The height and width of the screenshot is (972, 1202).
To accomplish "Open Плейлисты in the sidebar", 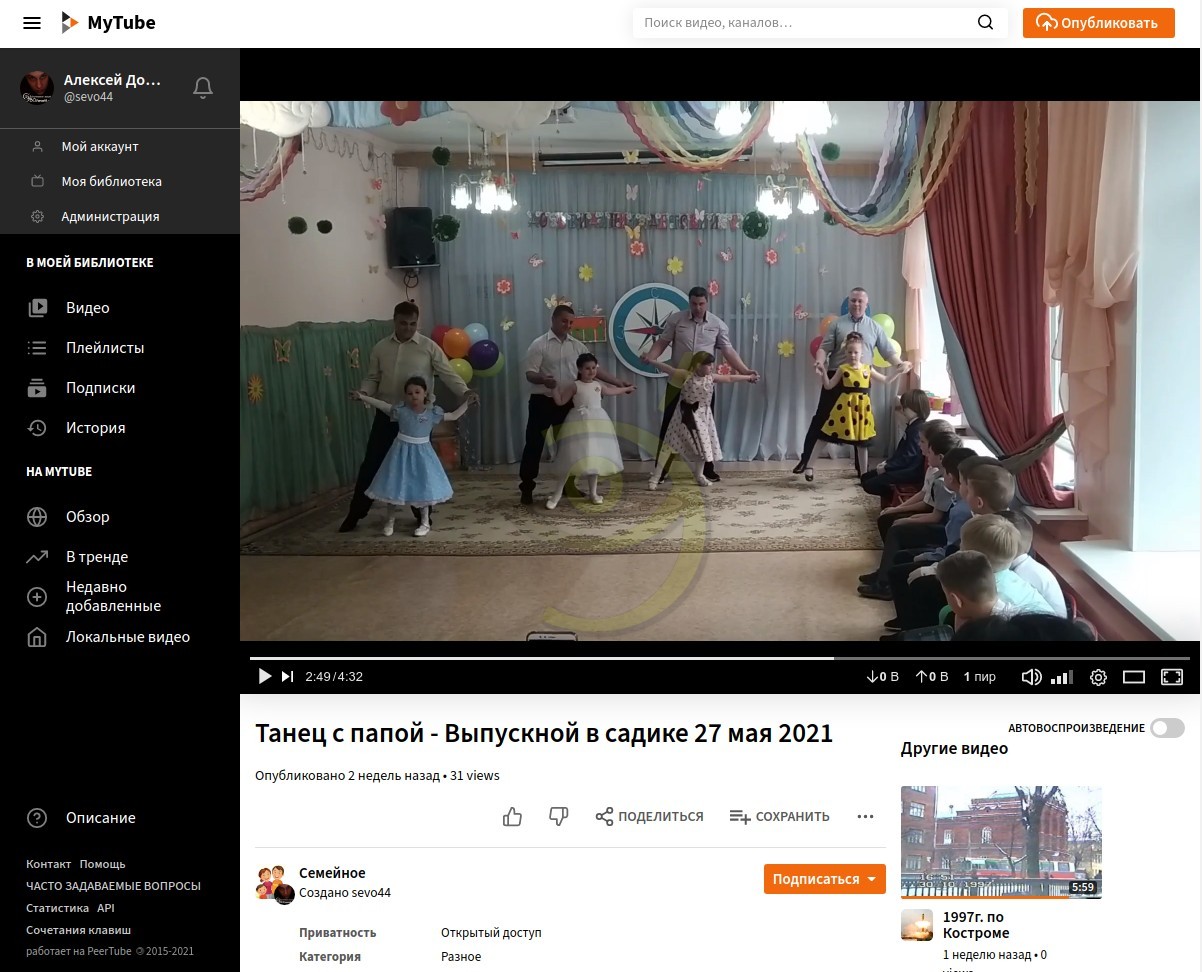I will [105, 348].
